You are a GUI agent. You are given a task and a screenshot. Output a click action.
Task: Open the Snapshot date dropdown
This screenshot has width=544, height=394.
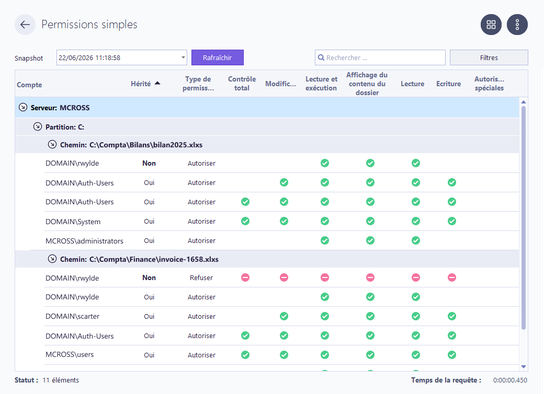[183, 58]
